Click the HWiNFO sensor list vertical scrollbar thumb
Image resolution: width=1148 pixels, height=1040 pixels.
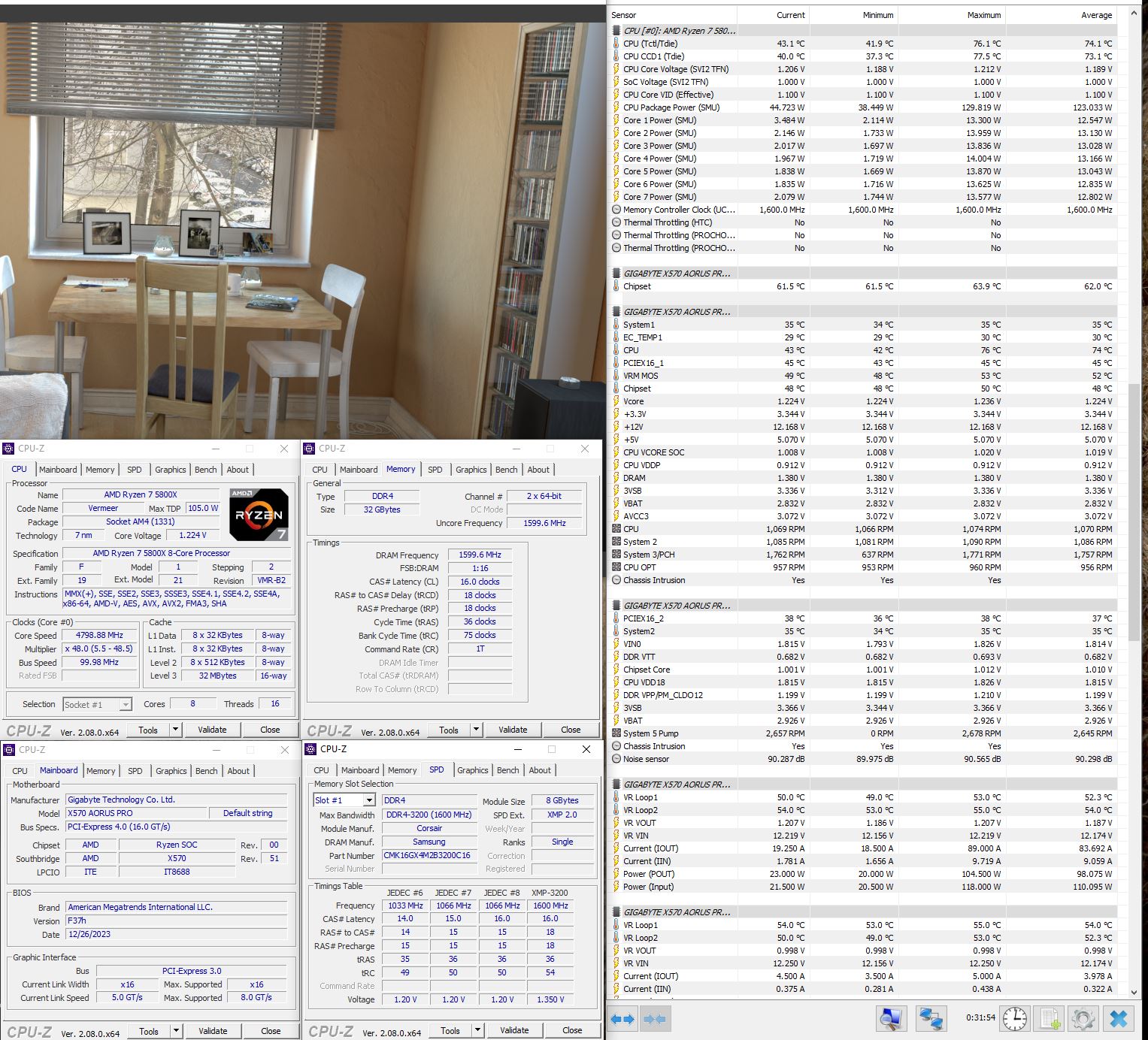(x=1134, y=512)
